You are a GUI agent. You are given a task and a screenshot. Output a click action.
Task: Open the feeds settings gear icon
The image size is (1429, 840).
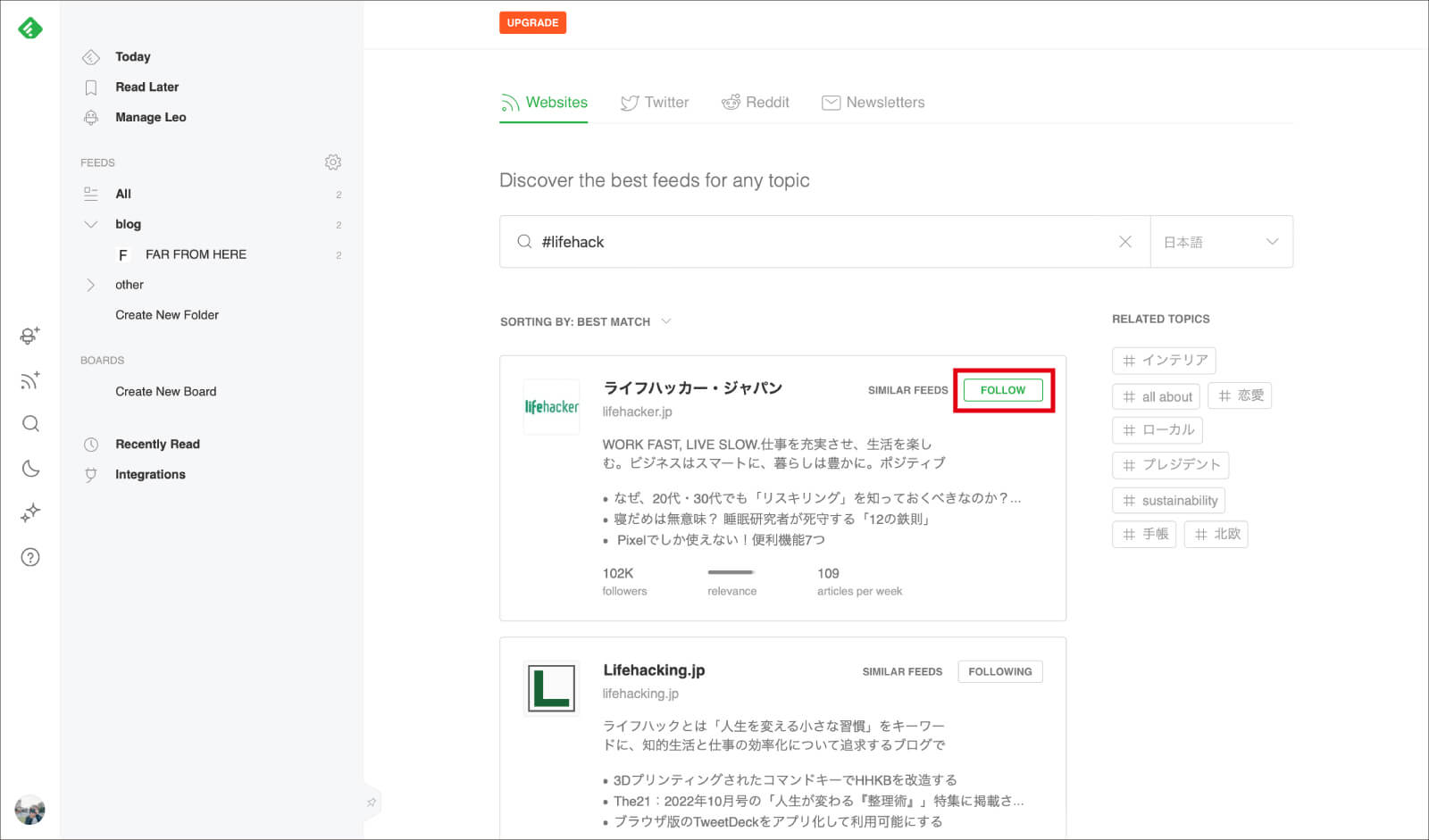coord(333,162)
